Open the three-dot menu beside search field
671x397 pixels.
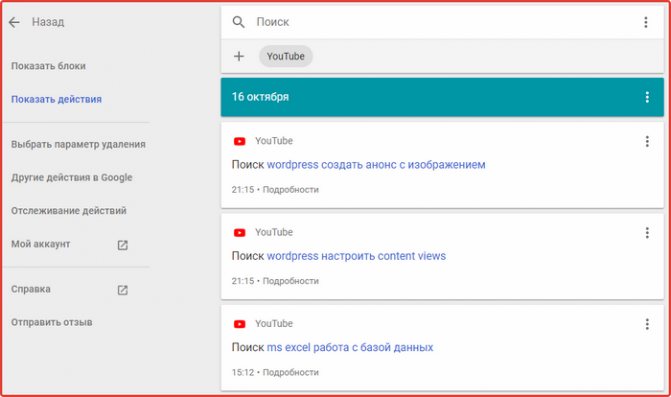[x=646, y=22]
